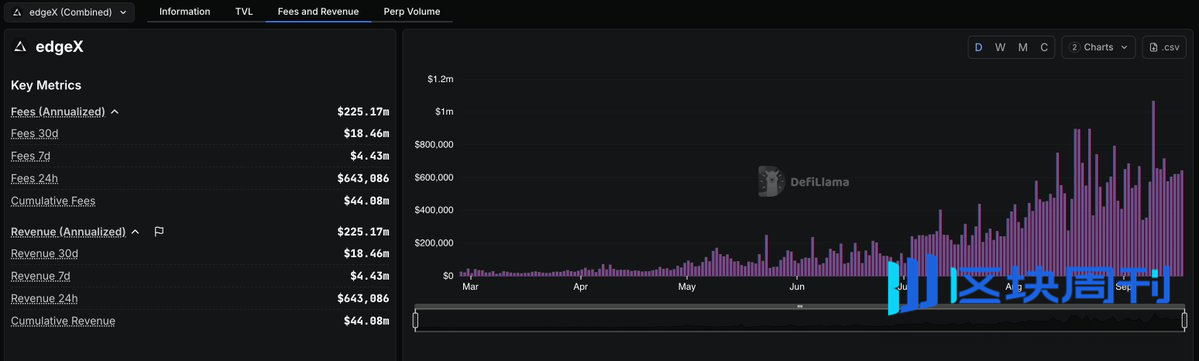Click the Fees (Annualized) label
The width and height of the screenshot is (1199, 361).
click(57, 112)
